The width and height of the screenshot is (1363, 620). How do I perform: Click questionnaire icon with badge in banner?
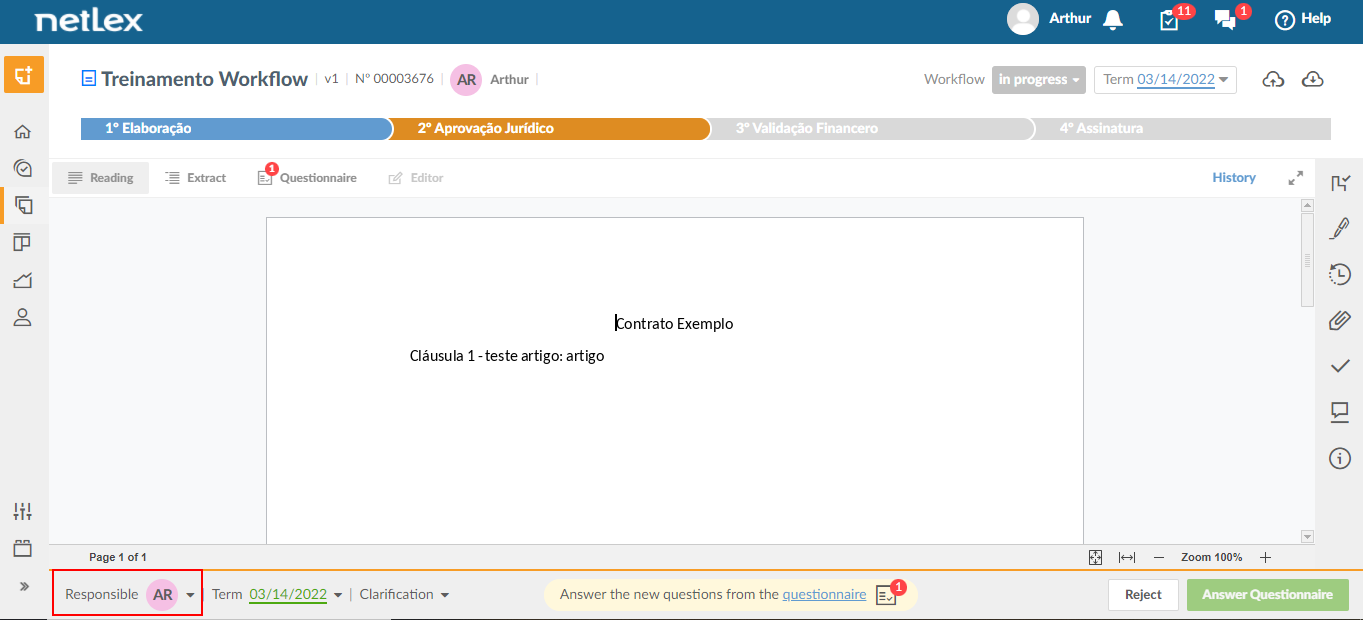tap(887, 594)
